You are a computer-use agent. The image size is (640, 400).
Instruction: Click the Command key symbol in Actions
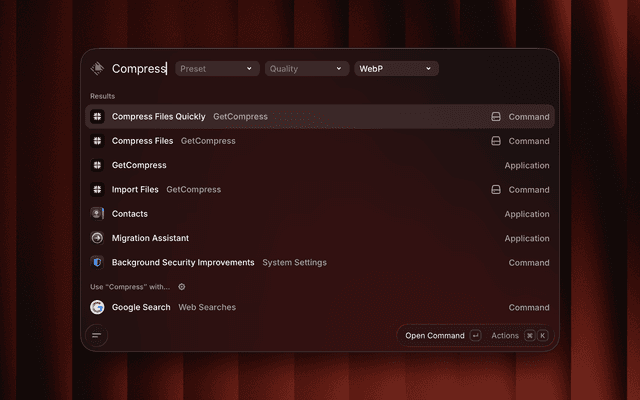529,336
